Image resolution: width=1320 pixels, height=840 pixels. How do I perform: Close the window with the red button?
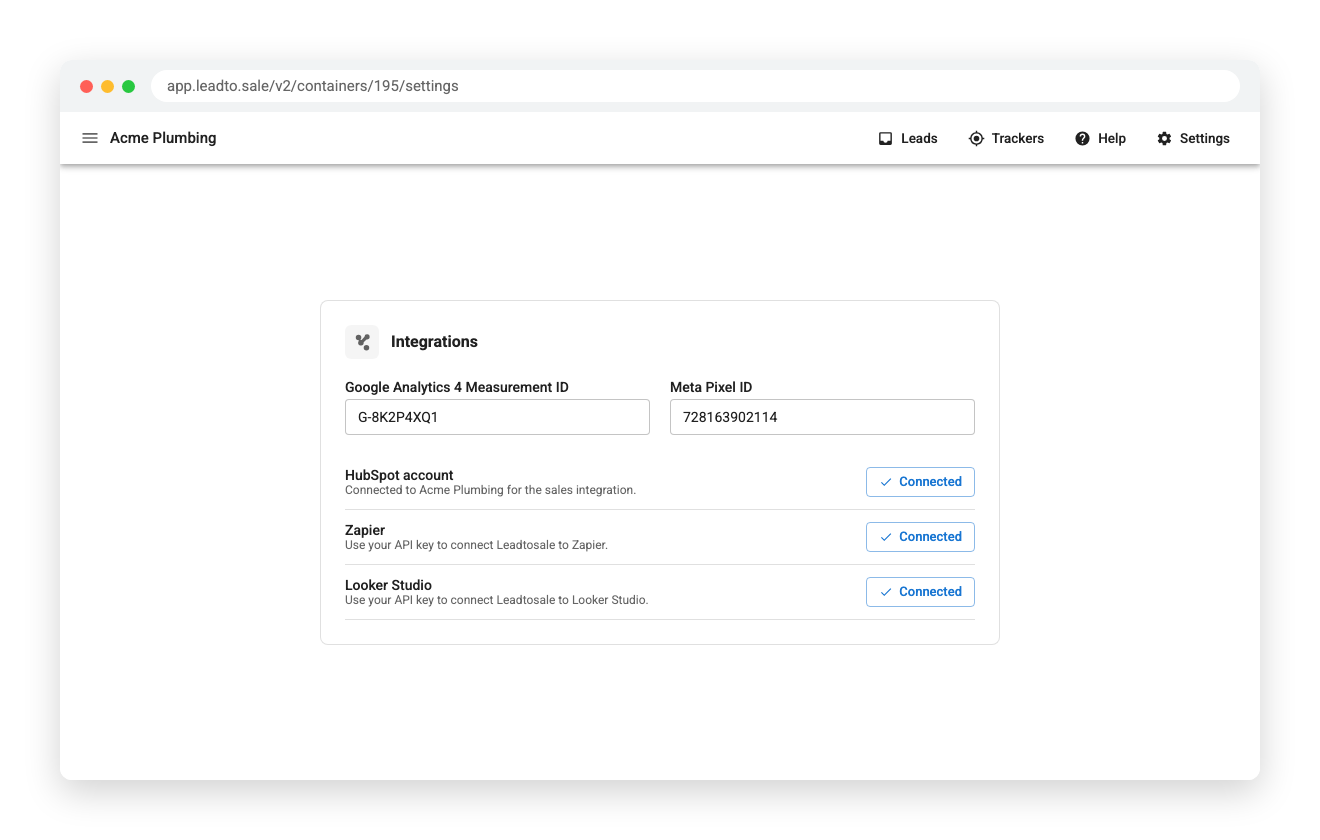tap(87, 86)
